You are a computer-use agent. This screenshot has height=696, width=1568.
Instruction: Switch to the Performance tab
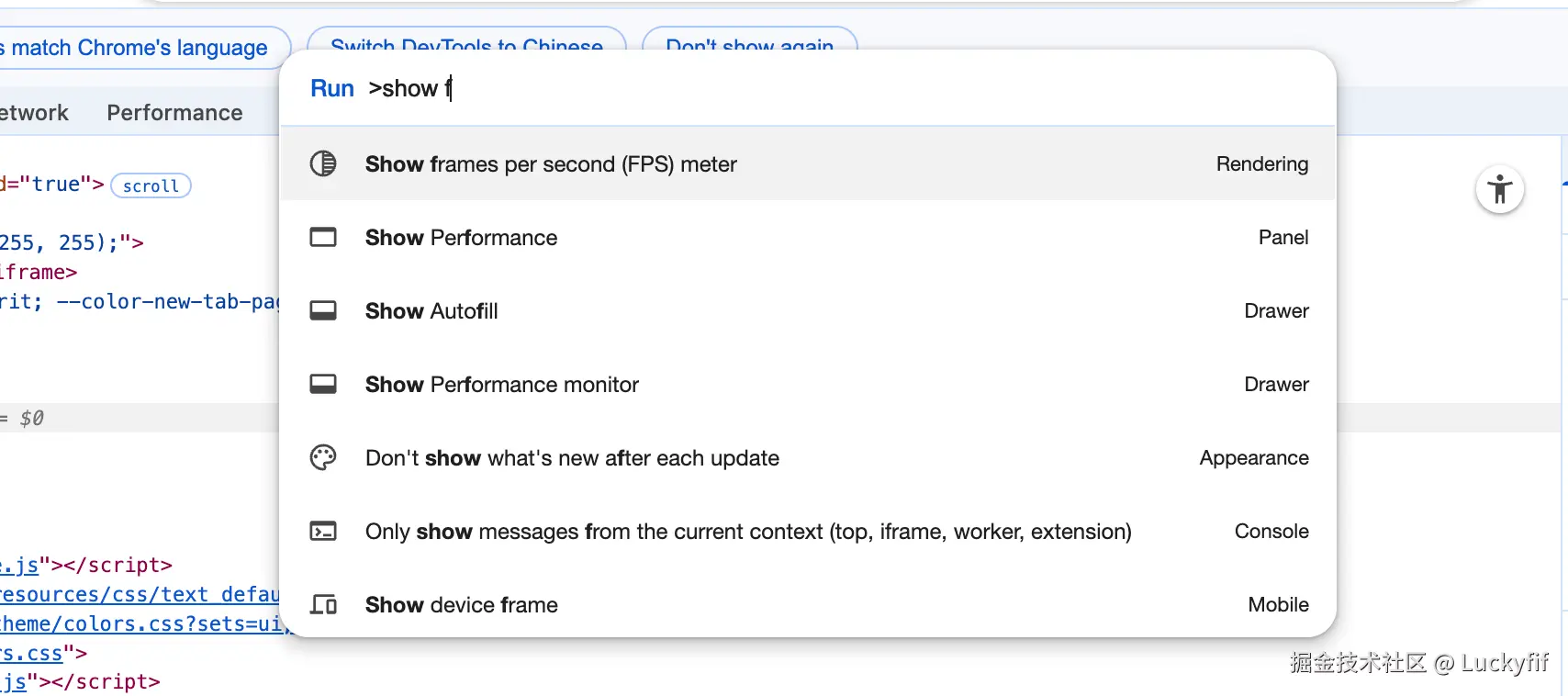[174, 113]
